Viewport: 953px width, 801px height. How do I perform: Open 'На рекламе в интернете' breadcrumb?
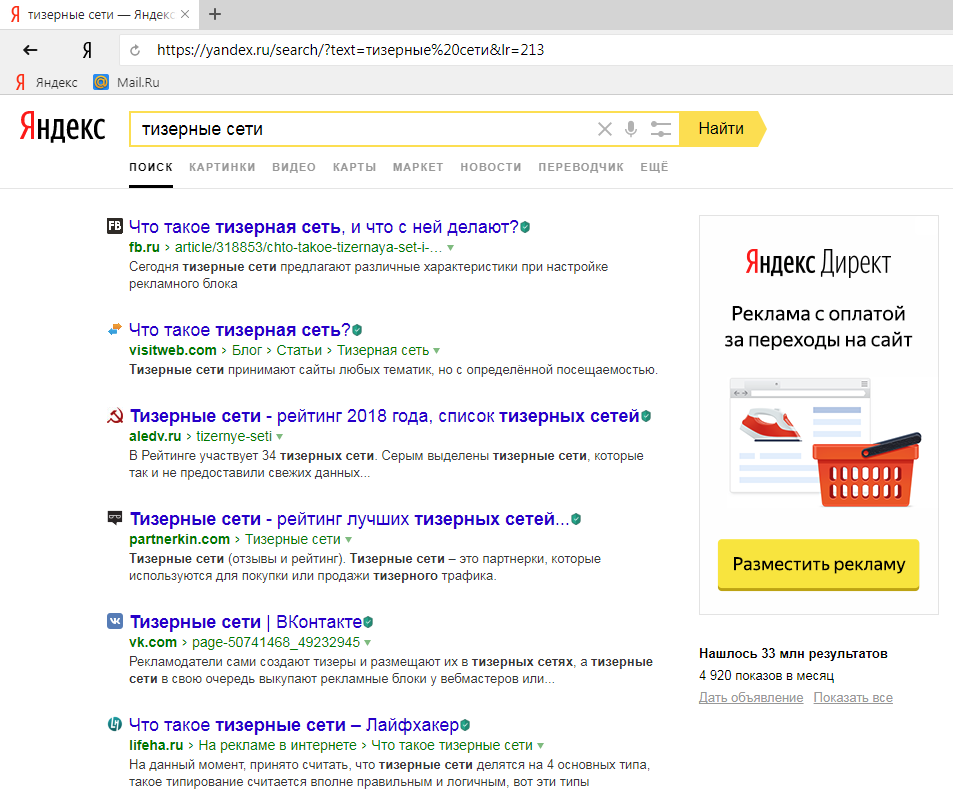tap(278, 745)
